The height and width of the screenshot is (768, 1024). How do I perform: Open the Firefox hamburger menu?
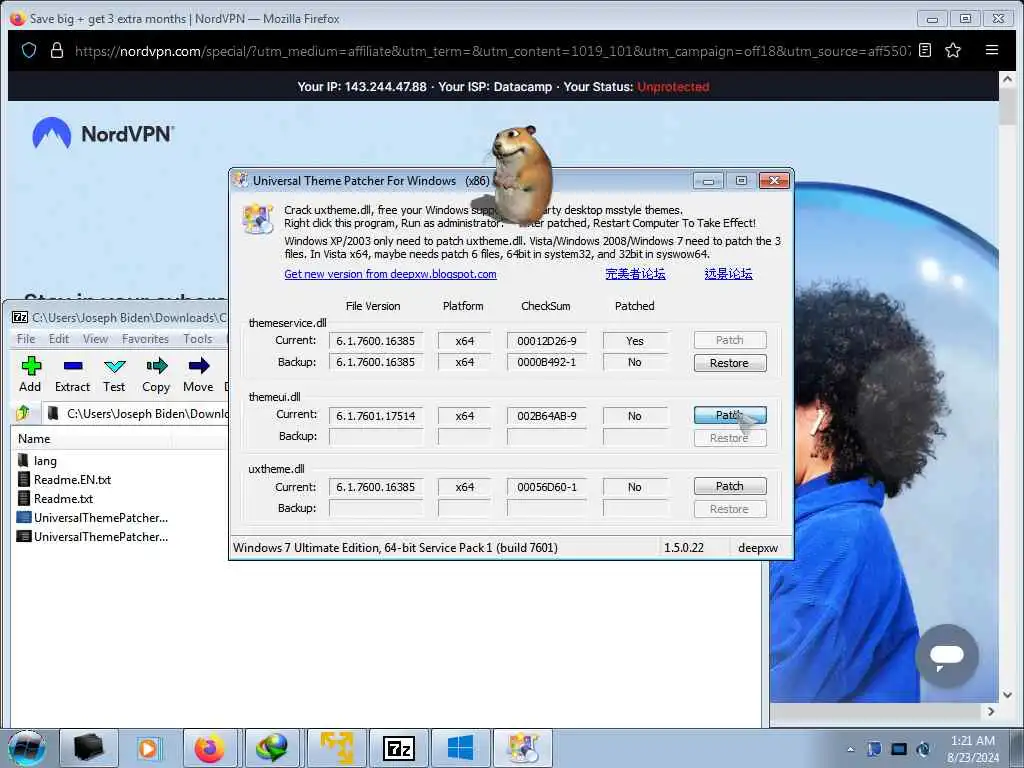(x=992, y=50)
